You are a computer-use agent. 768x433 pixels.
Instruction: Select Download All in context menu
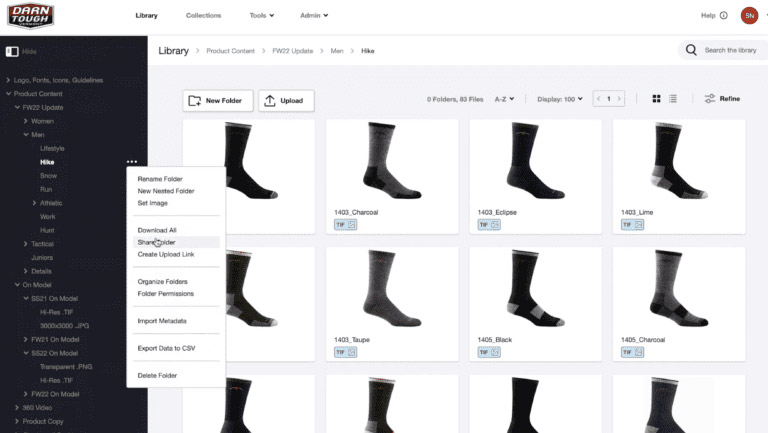[157, 230]
